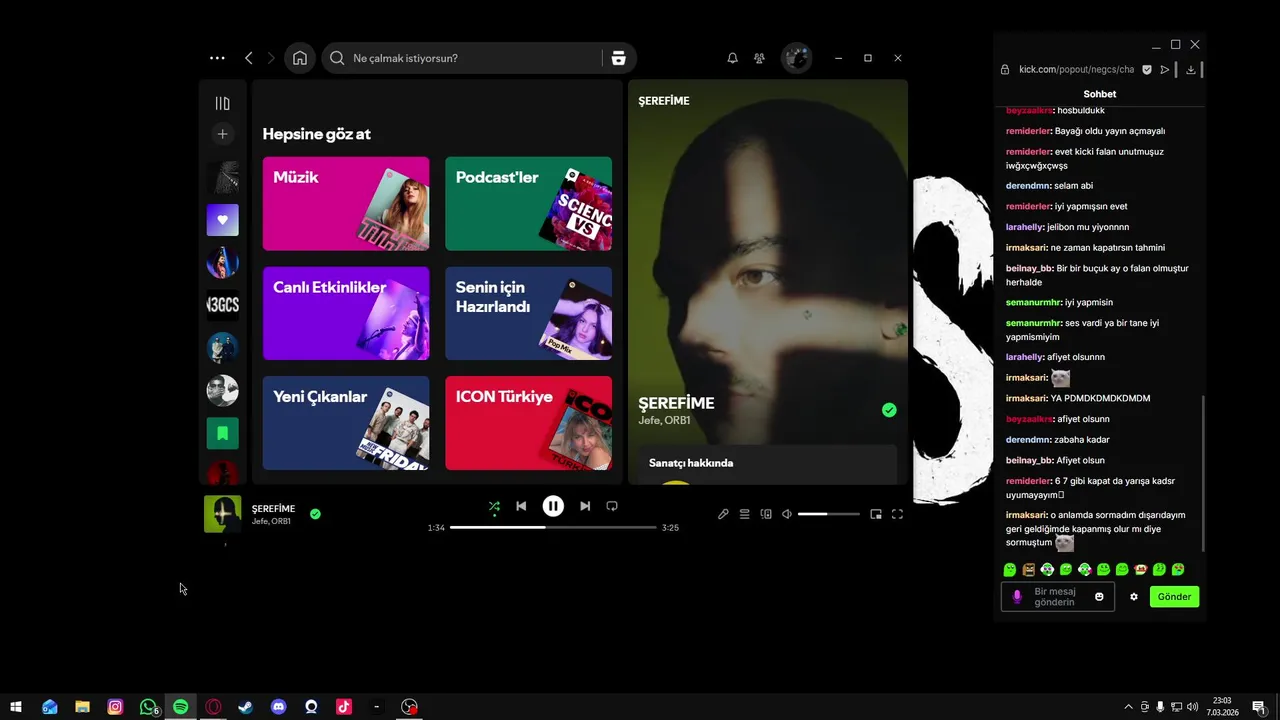The width and height of the screenshot is (1280, 720).
Task: Open the Yeni Çıkanlar card
Action: [x=346, y=423]
